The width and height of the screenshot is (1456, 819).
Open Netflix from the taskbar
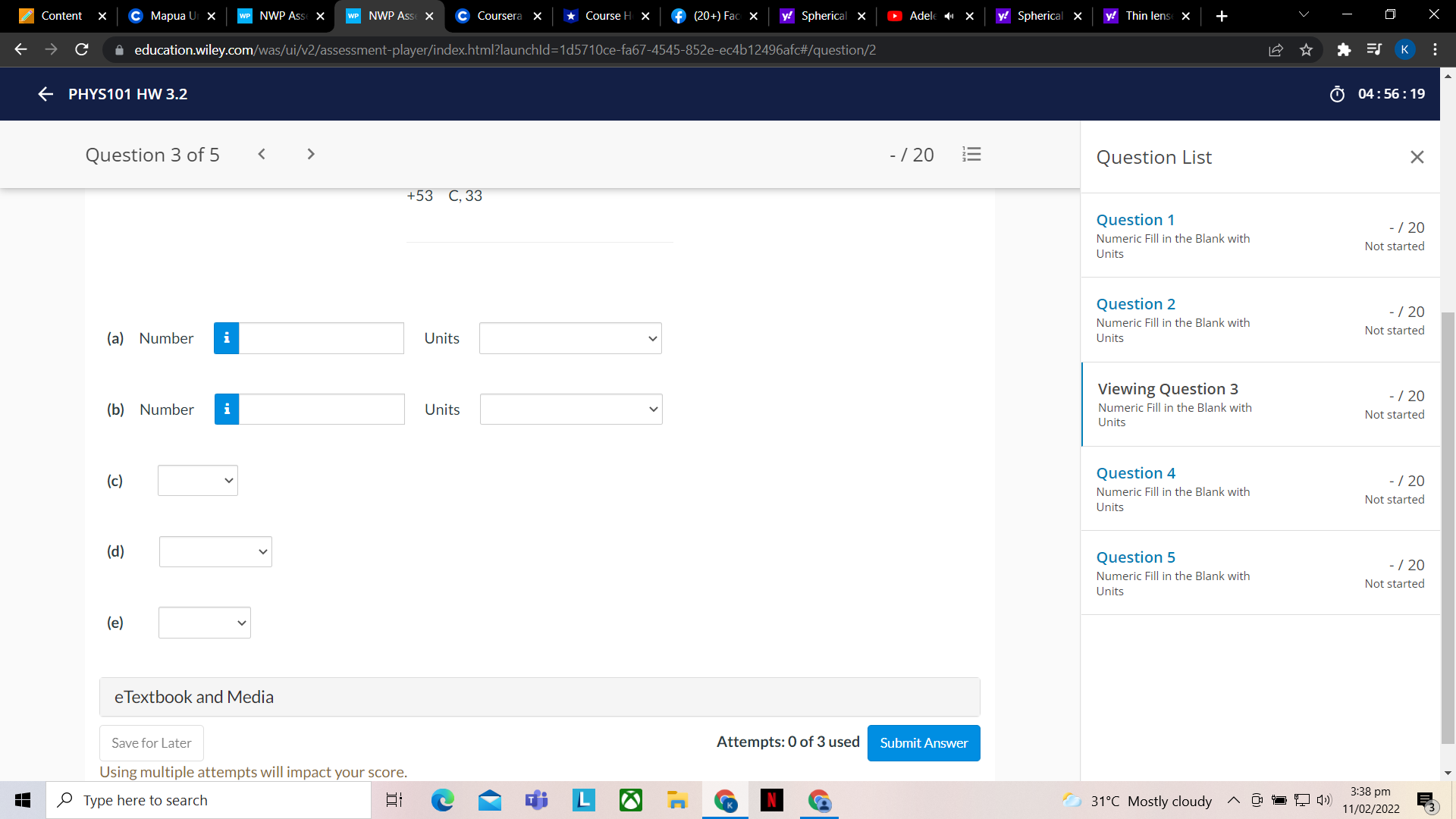[771, 800]
